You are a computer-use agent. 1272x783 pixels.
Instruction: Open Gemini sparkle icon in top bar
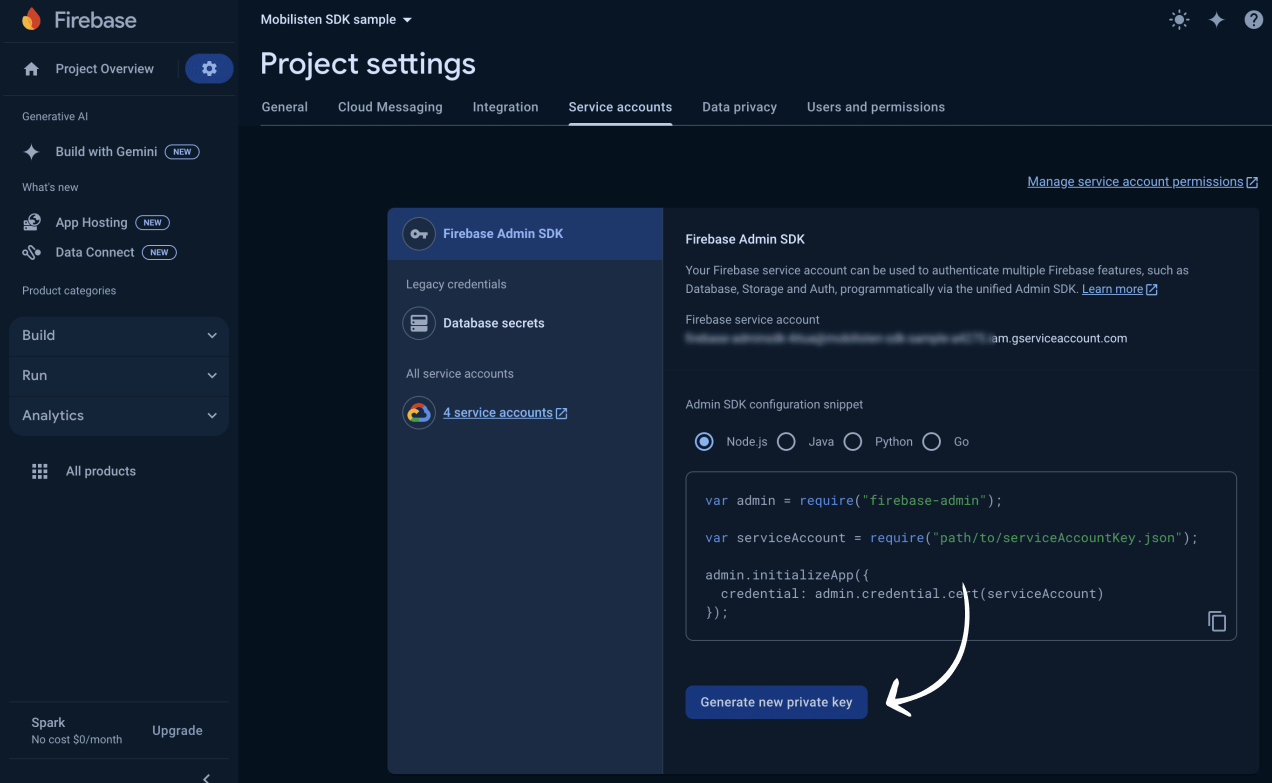pyautogui.click(x=1216, y=20)
